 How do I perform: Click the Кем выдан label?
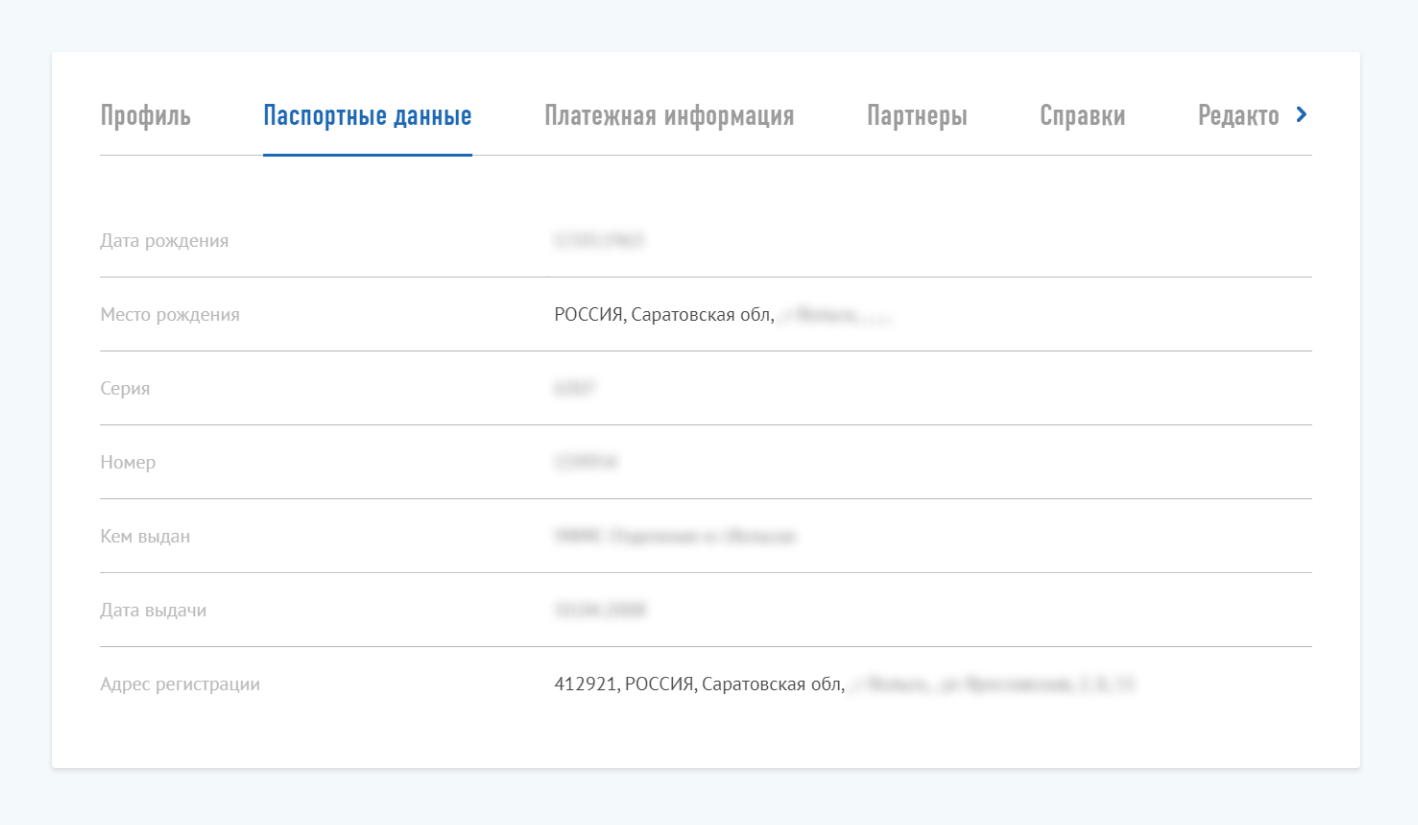coord(145,537)
